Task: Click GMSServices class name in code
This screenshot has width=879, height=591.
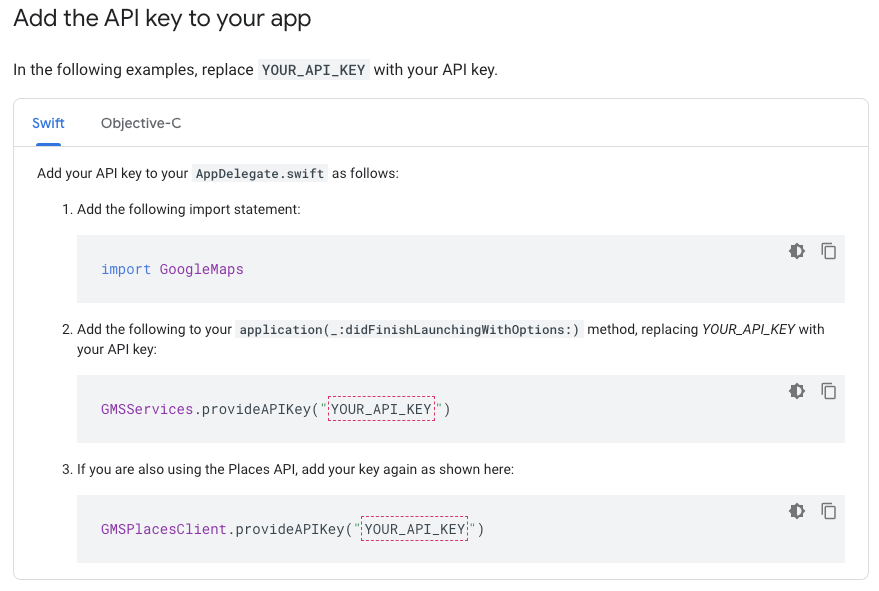Action: 147,409
